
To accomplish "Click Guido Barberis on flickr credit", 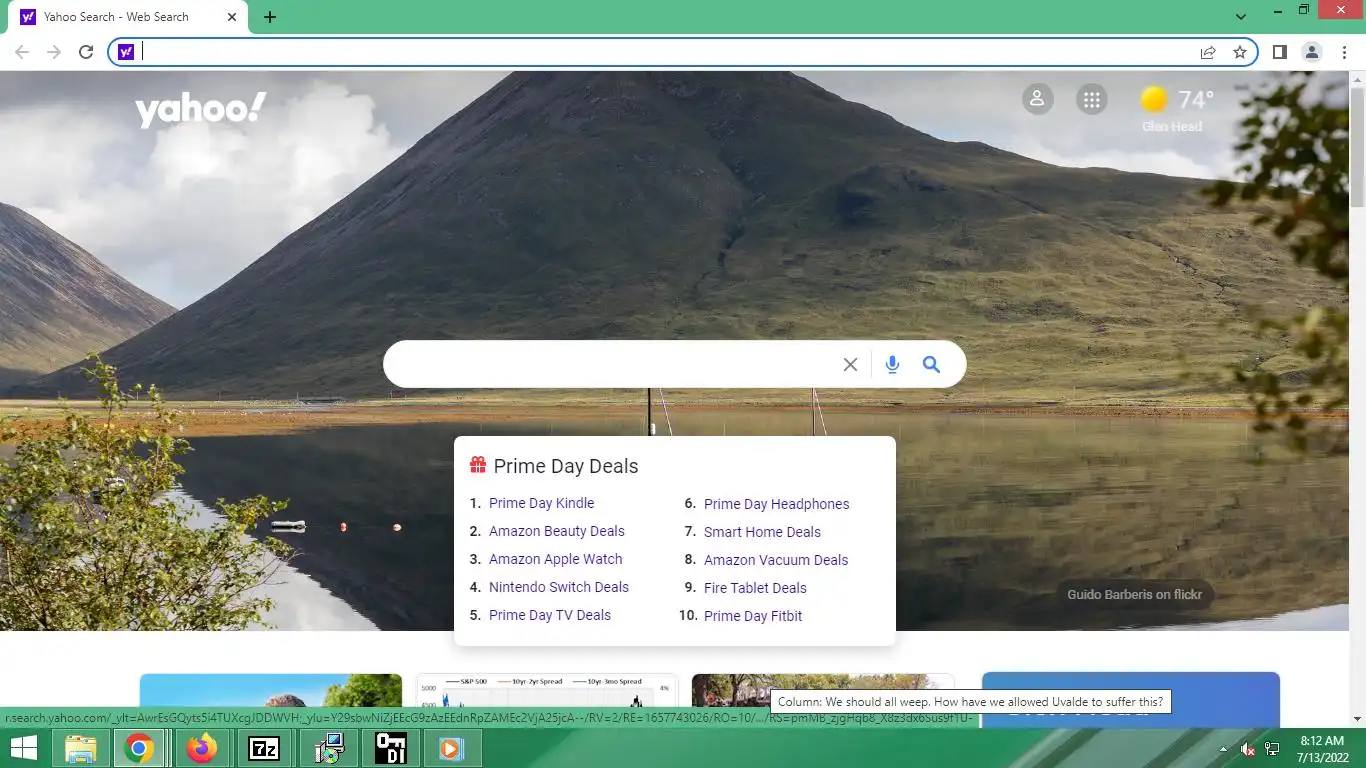I will click(1134, 594).
